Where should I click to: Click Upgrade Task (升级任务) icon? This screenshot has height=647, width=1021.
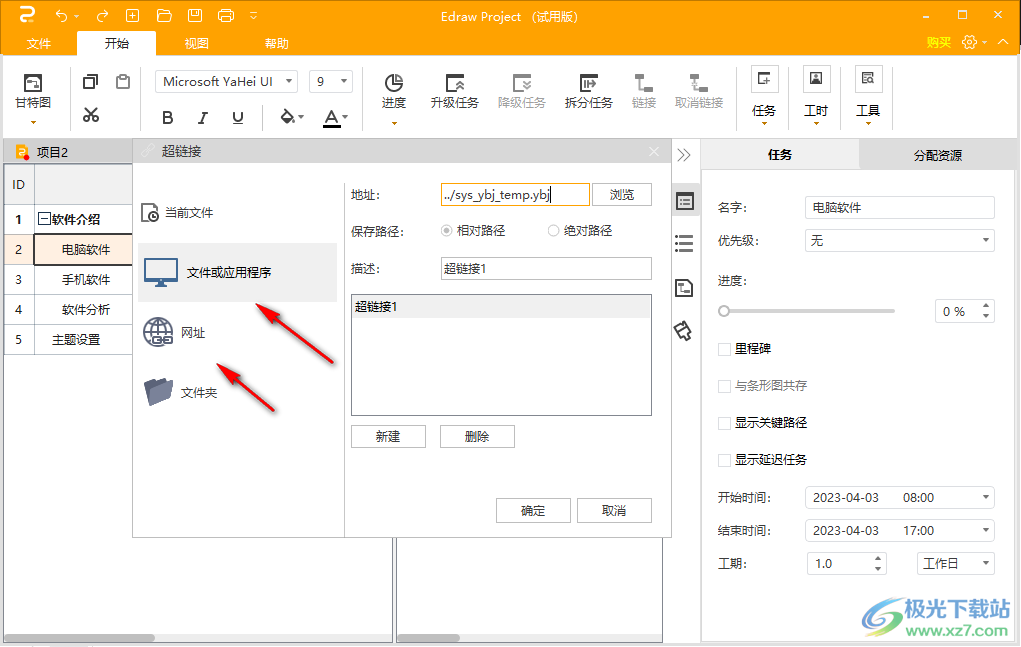[x=455, y=90]
